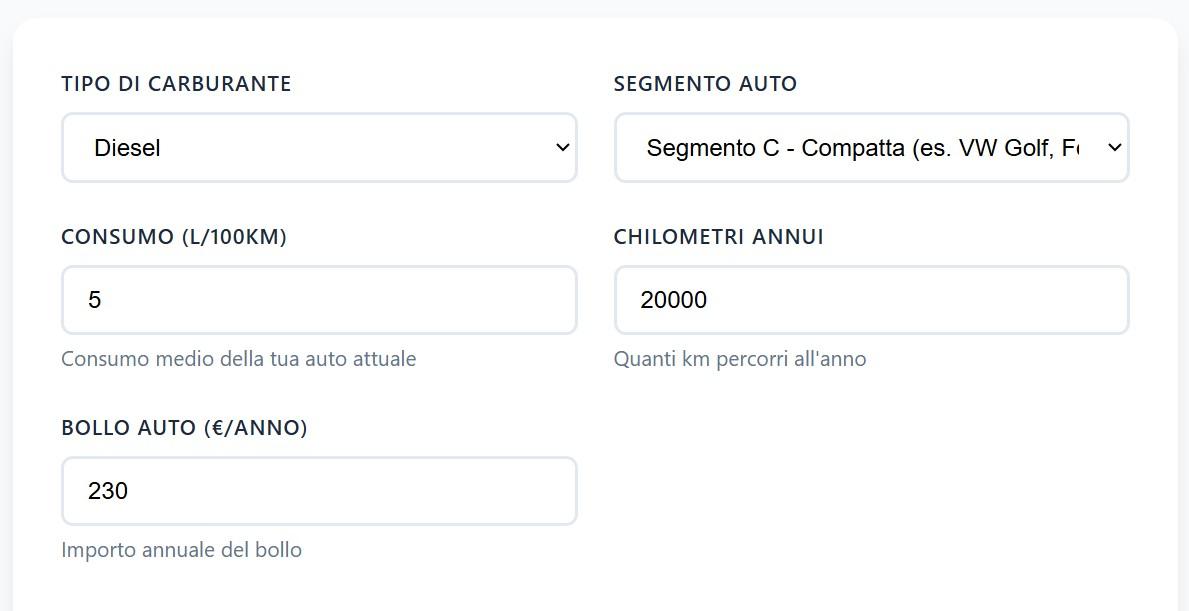Click the "Chilometri Annui" label
The height and width of the screenshot is (611, 1189).
[718, 237]
